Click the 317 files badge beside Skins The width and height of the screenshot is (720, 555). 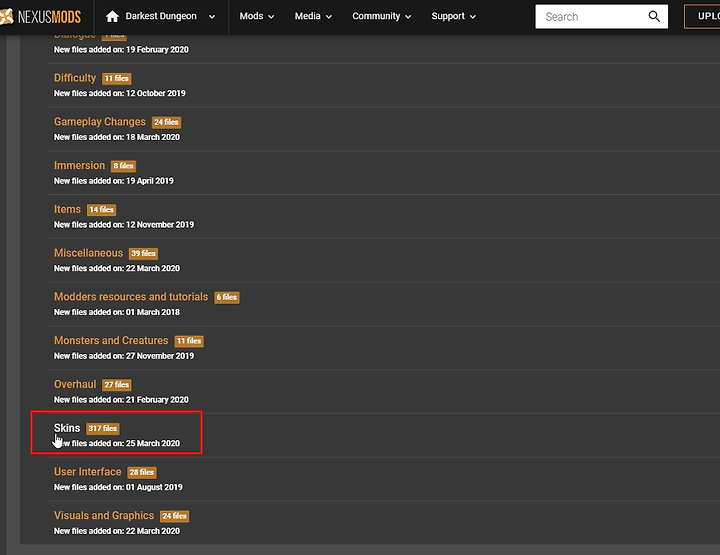(103, 428)
